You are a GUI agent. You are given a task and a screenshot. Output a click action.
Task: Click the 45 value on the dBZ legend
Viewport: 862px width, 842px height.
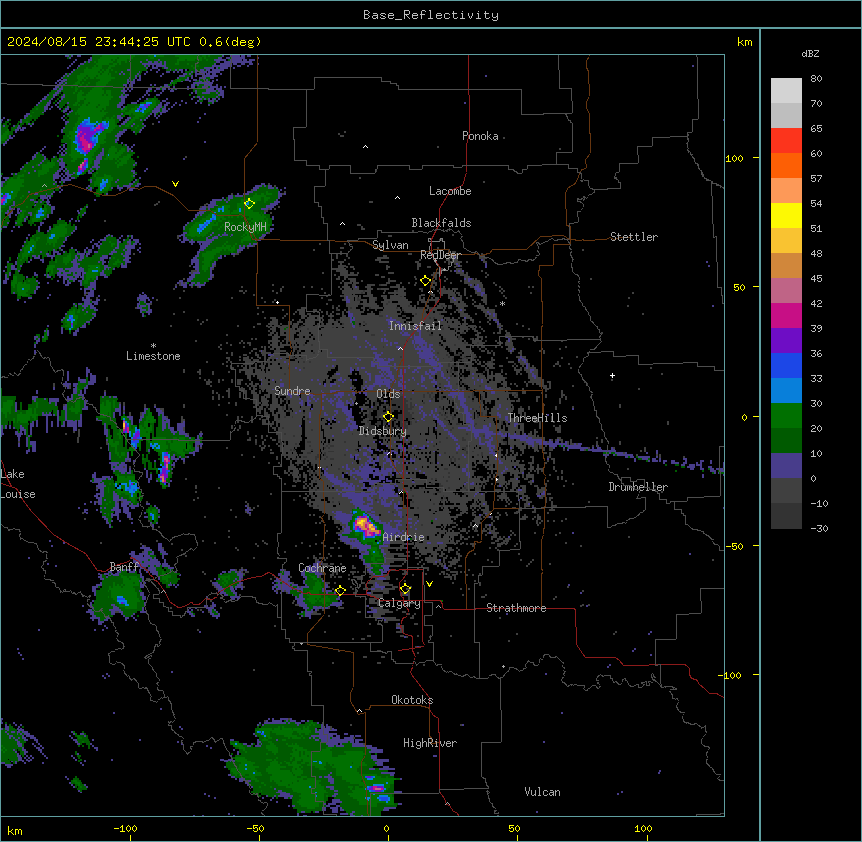pos(816,279)
